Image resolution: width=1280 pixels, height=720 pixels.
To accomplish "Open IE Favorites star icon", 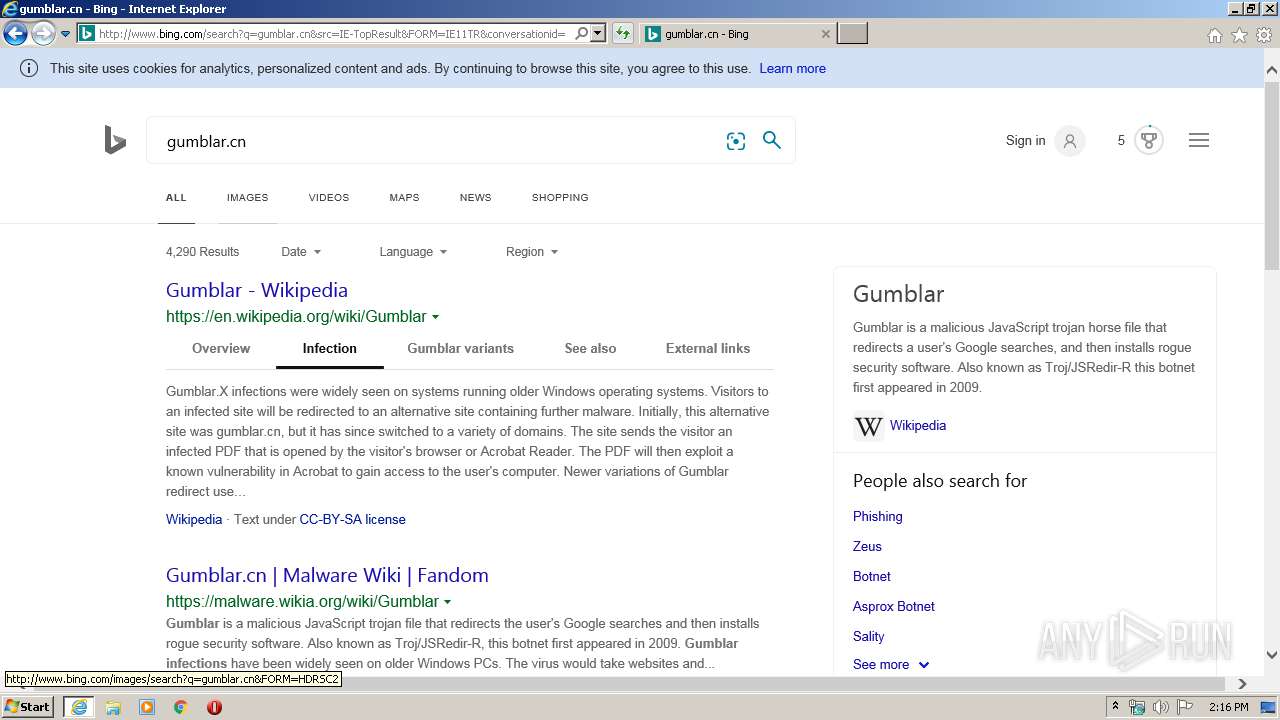I will click(x=1239, y=35).
